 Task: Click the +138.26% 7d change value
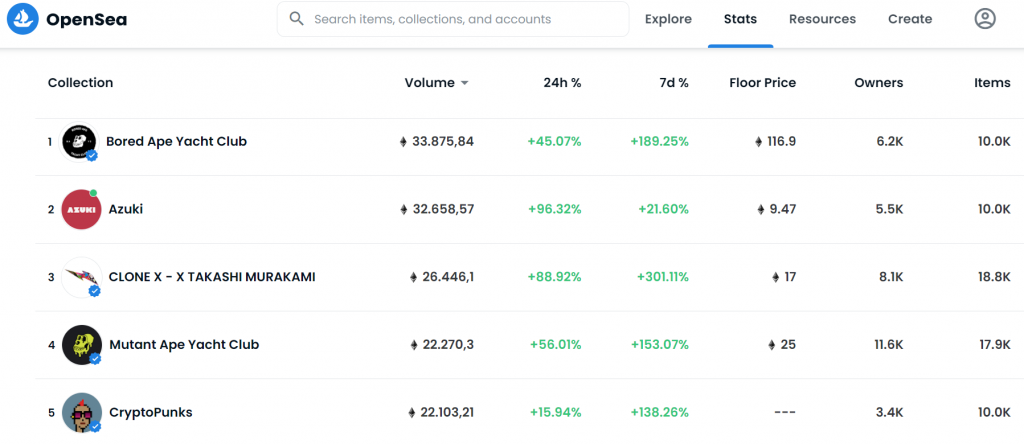coord(660,413)
